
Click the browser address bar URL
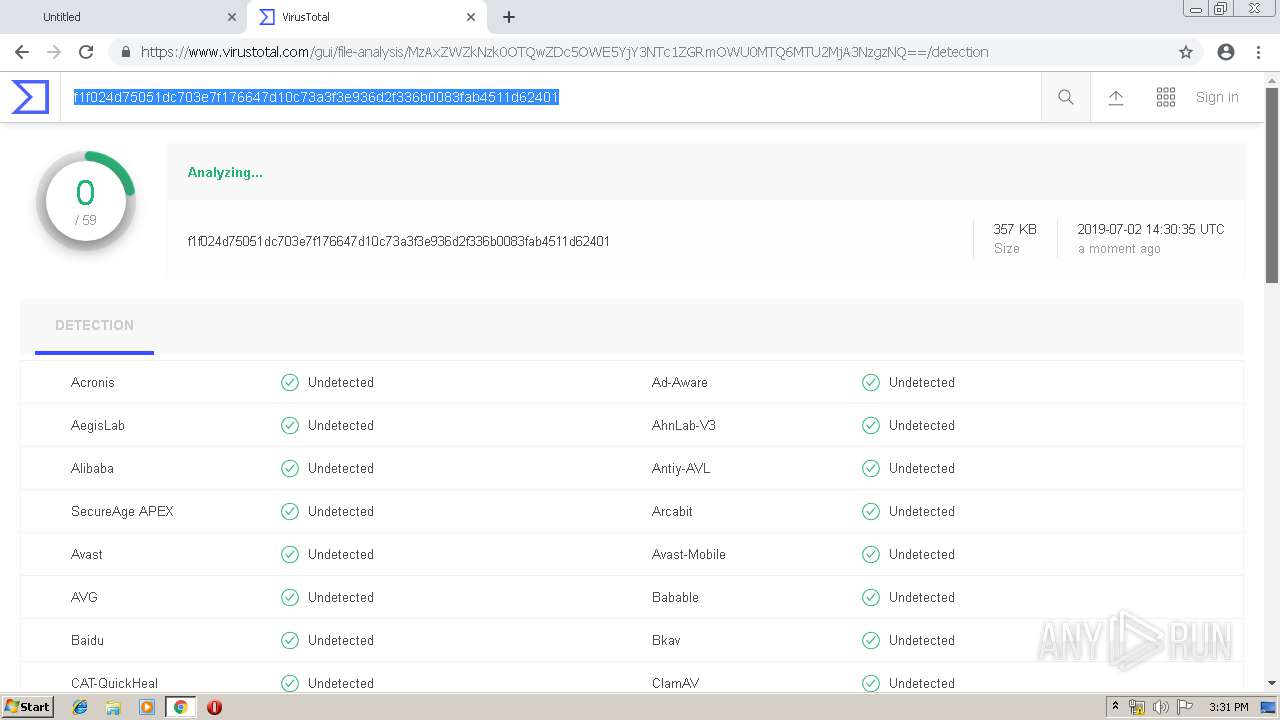564,52
